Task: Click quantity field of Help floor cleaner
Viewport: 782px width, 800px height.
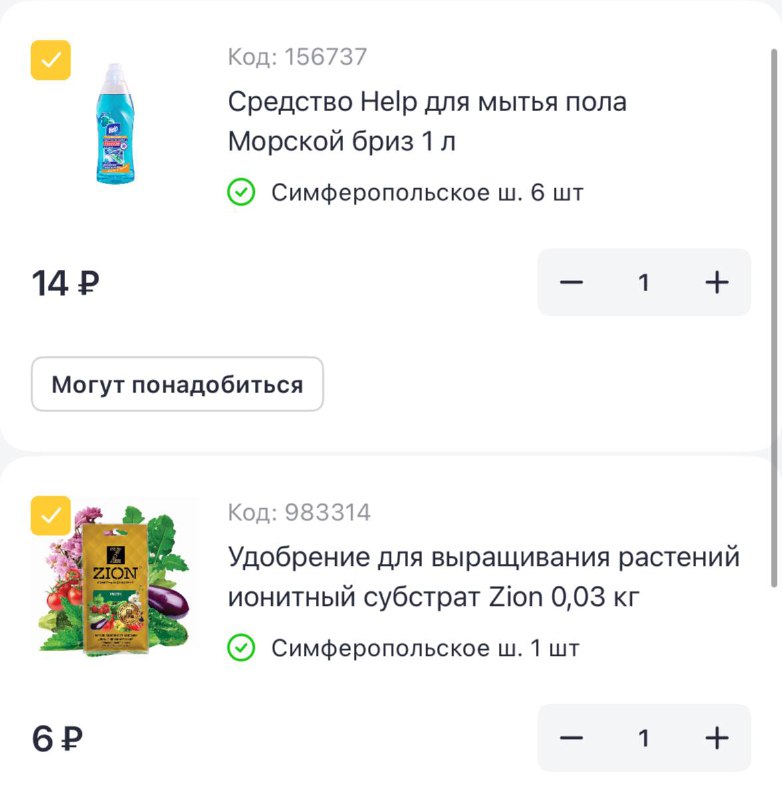Action: point(644,283)
